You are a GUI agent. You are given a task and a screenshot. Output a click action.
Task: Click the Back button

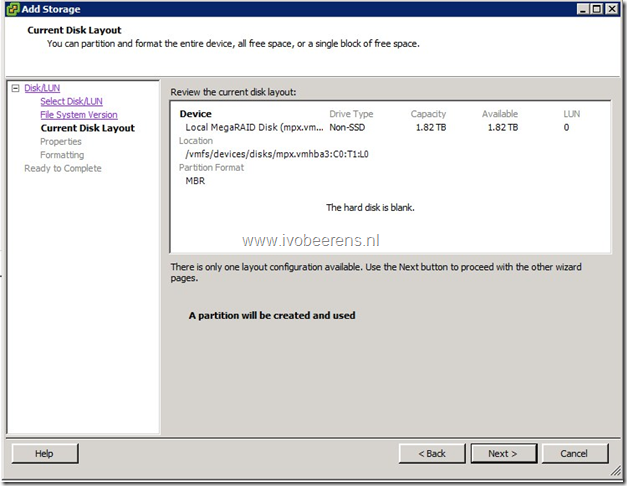[x=432, y=453]
